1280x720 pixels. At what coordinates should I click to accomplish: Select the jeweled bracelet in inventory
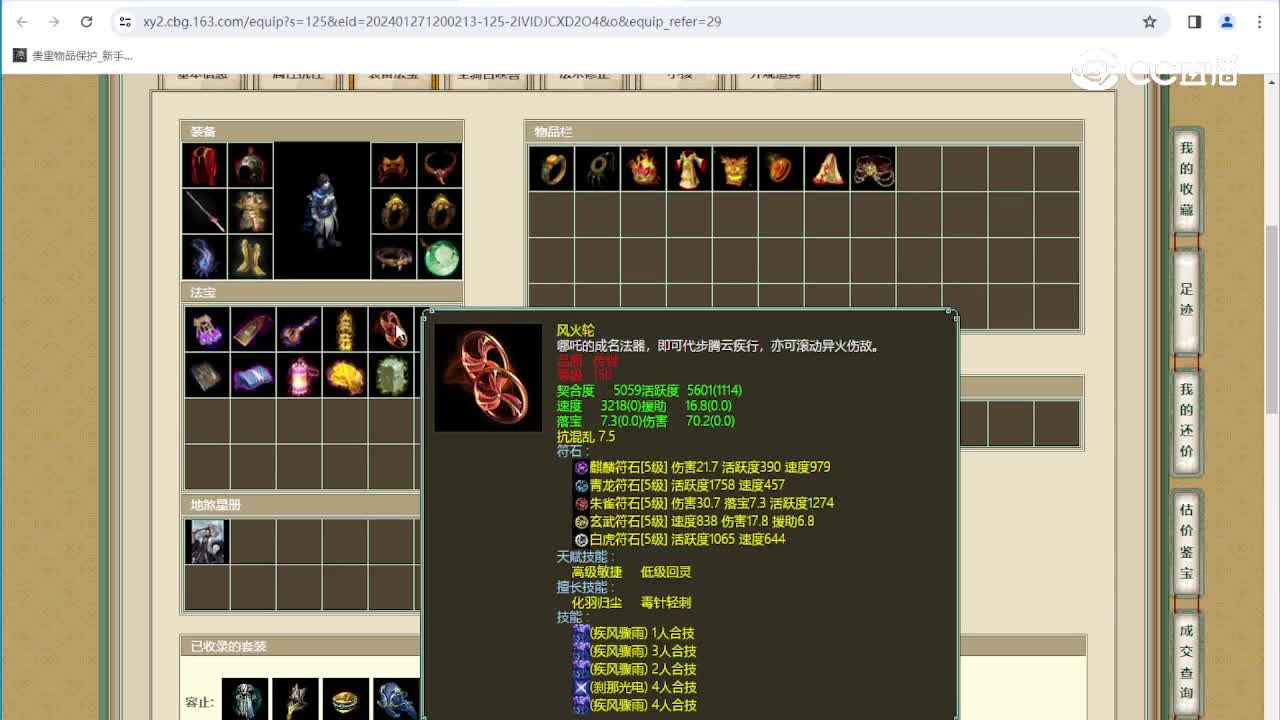(x=873, y=168)
